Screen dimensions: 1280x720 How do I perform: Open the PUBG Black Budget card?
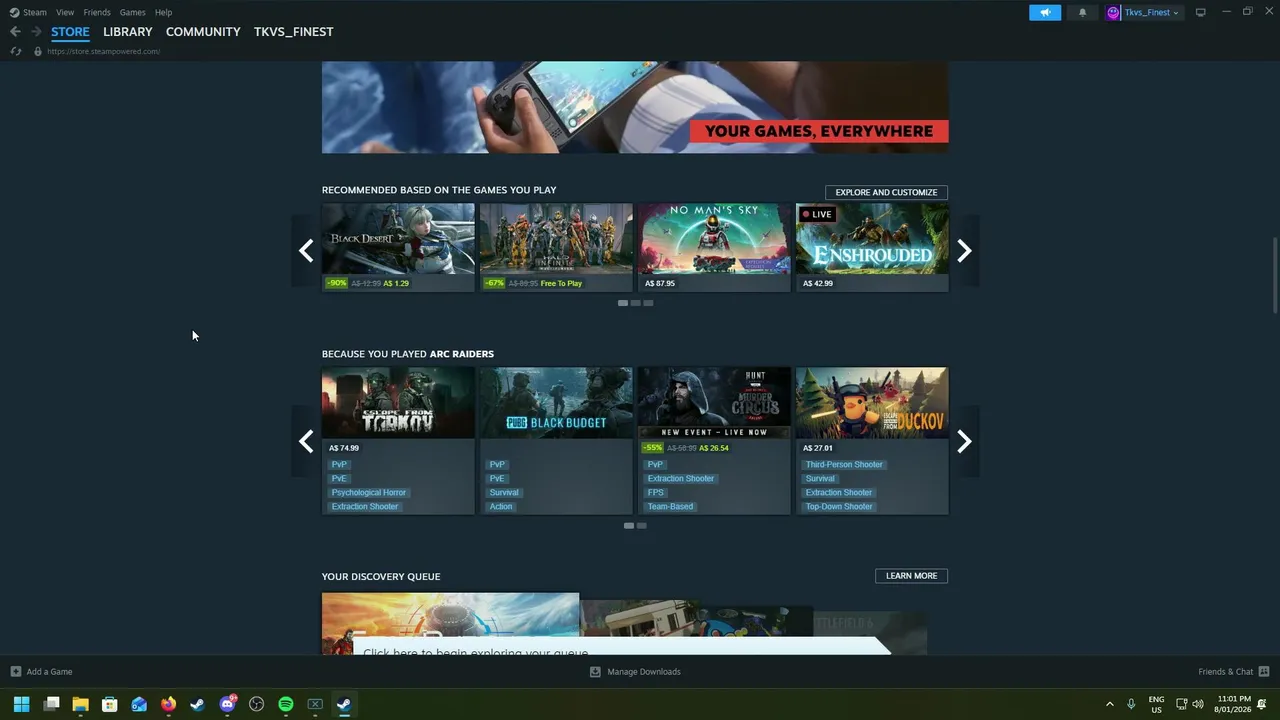[x=556, y=441]
